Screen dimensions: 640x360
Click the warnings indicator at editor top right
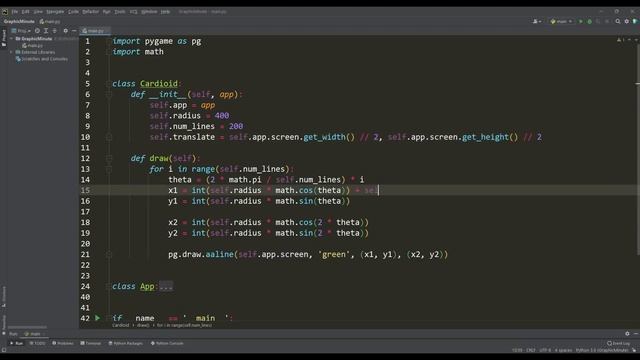(621, 40)
